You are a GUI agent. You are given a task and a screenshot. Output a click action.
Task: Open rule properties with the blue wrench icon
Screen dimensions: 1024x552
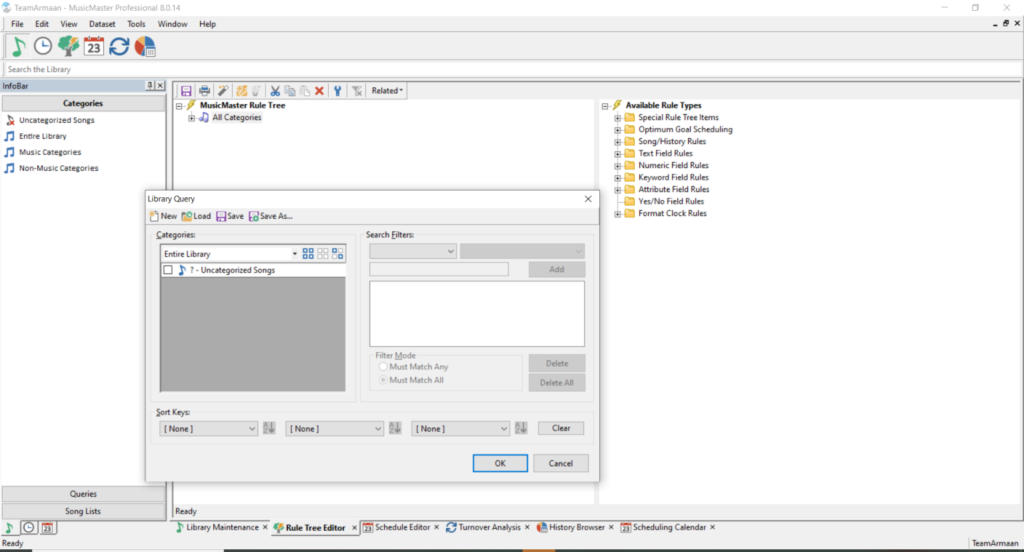point(338,91)
